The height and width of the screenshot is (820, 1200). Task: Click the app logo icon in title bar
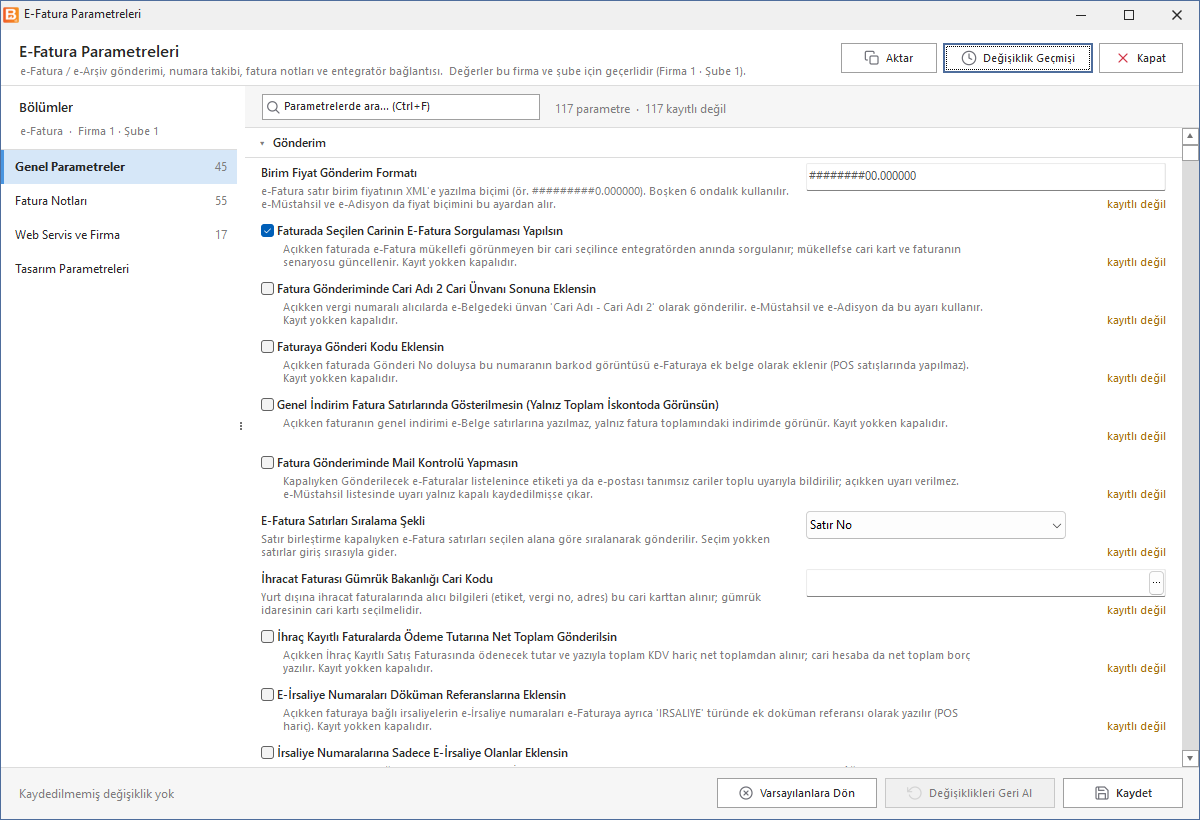coord(12,15)
